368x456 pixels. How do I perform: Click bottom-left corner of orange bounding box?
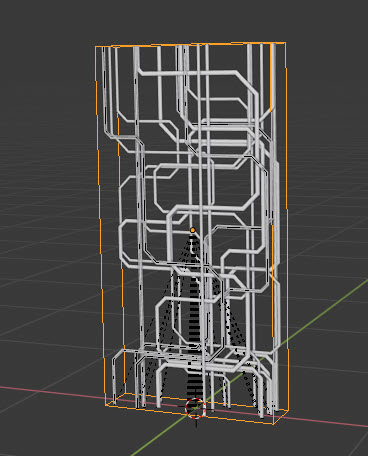pyautogui.click(x=107, y=405)
